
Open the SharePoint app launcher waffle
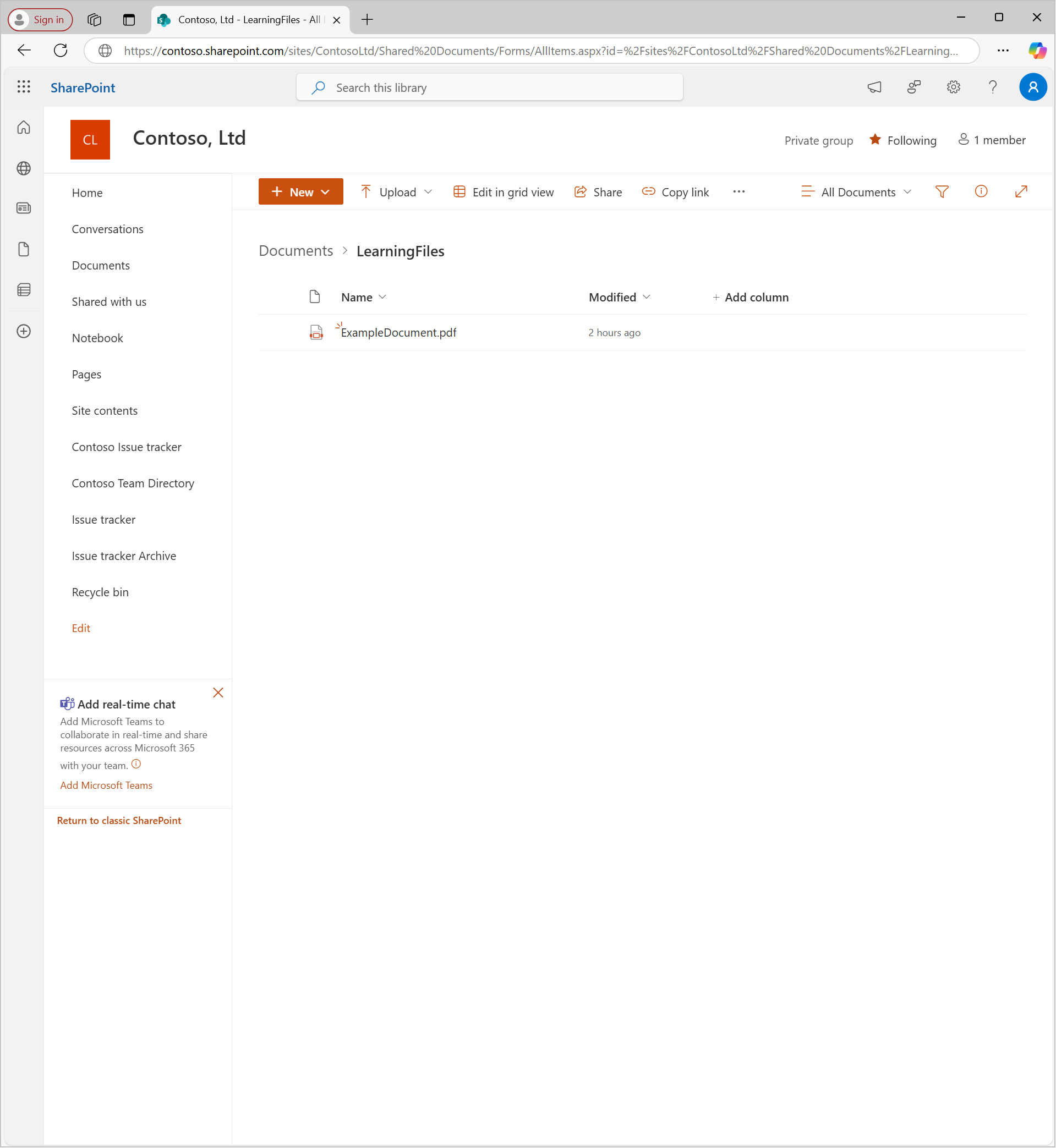click(24, 87)
